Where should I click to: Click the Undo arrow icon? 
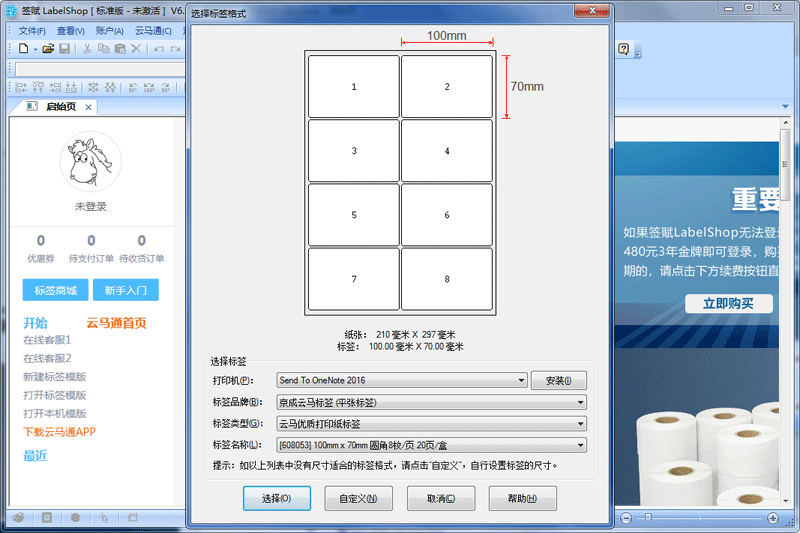[x=159, y=49]
